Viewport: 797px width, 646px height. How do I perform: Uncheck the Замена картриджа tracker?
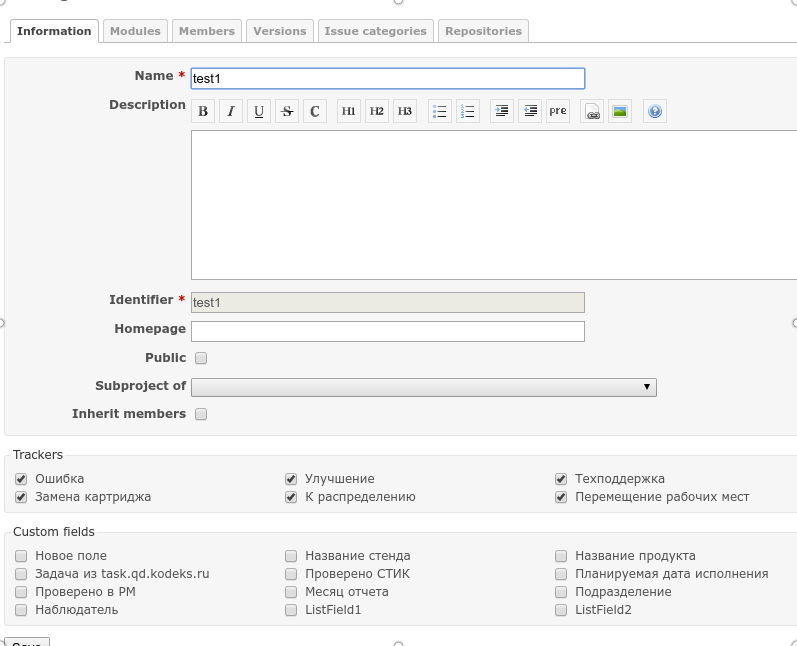click(x=21, y=497)
